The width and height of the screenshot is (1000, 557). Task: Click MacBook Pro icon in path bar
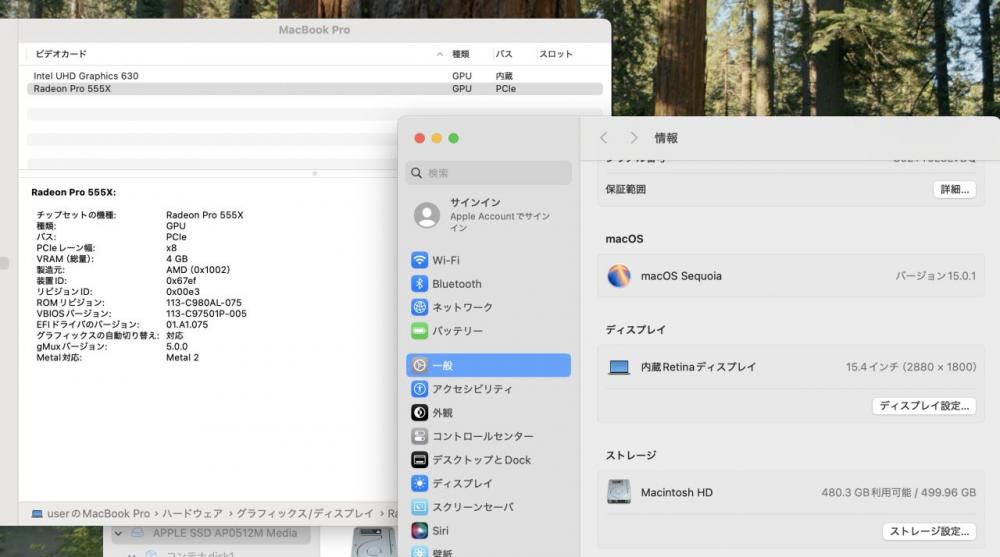point(37,514)
